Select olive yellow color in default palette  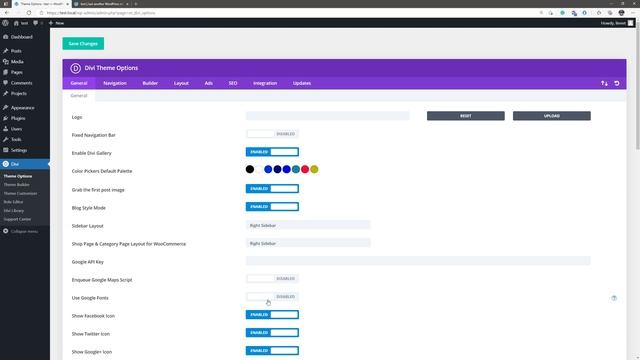click(314, 169)
